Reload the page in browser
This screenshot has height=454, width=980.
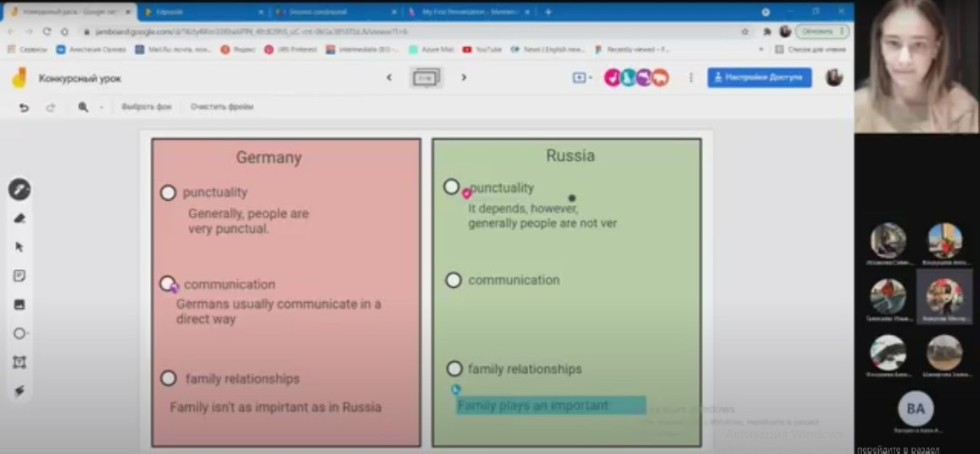47,31
